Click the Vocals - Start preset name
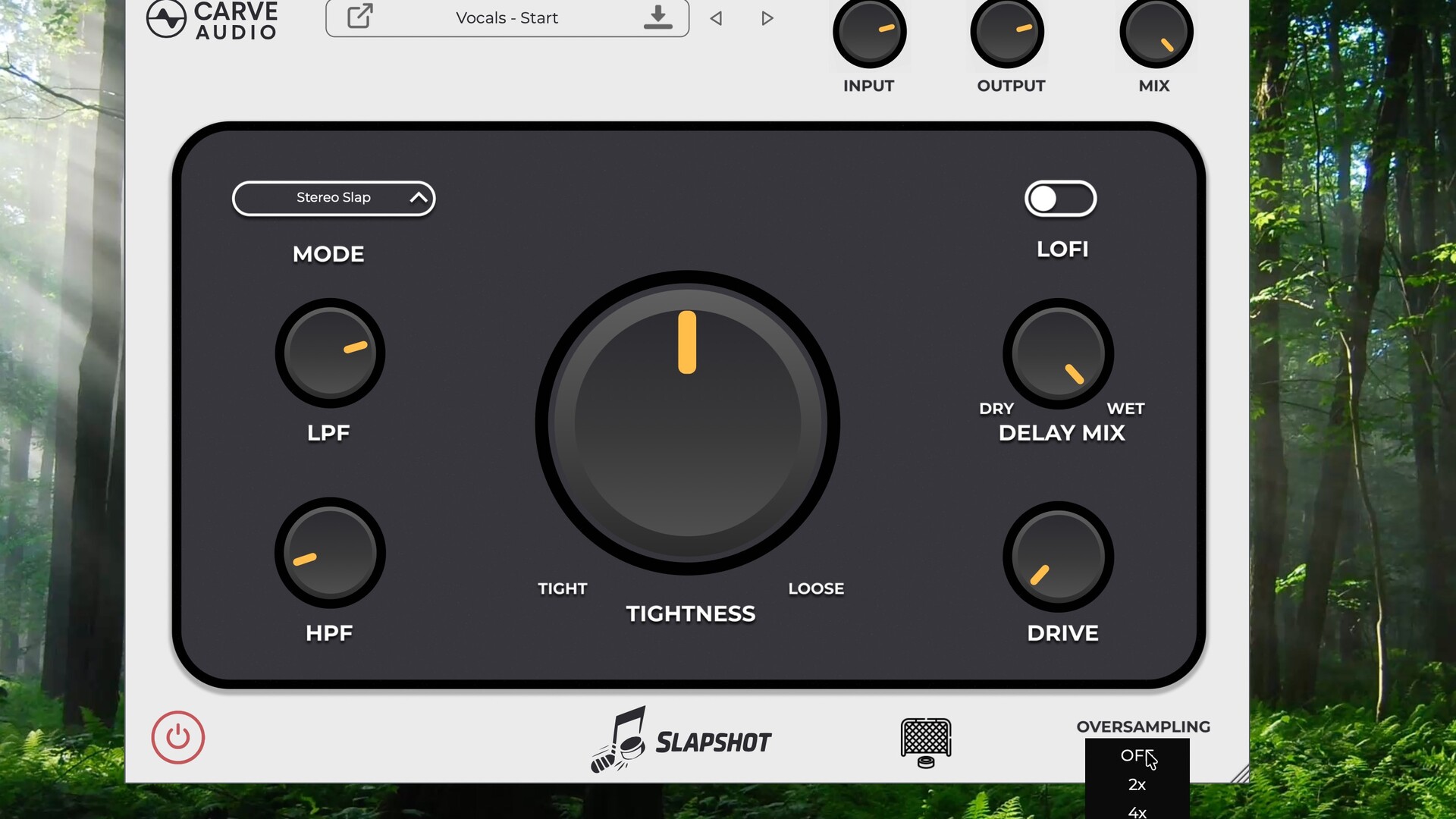Viewport: 1456px width, 819px height. tap(506, 17)
